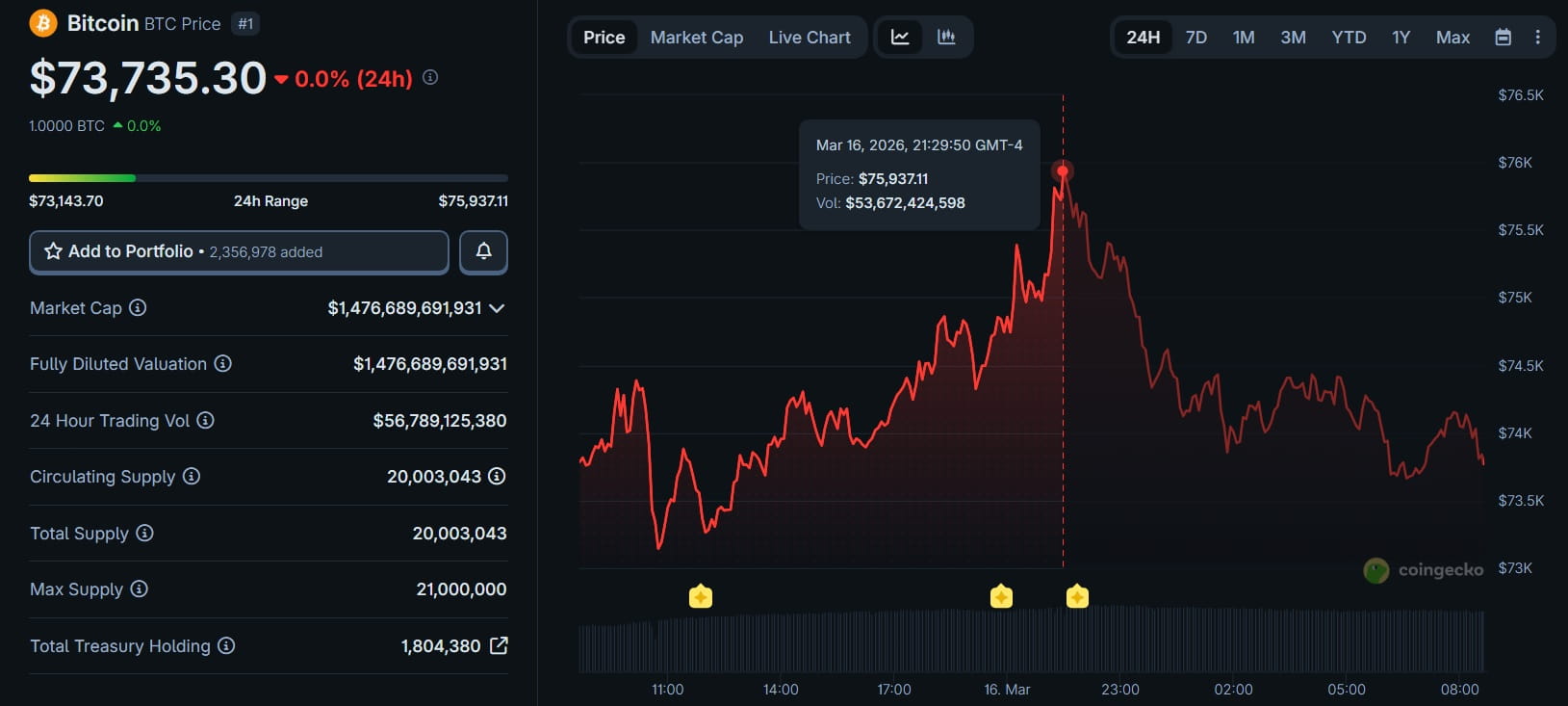Select the 7D time range

tap(1196, 38)
